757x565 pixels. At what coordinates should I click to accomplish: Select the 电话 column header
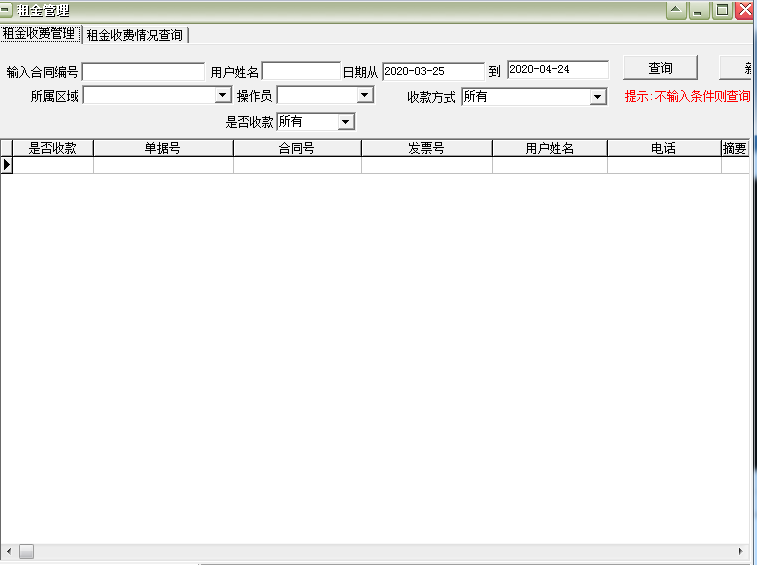coord(664,148)
